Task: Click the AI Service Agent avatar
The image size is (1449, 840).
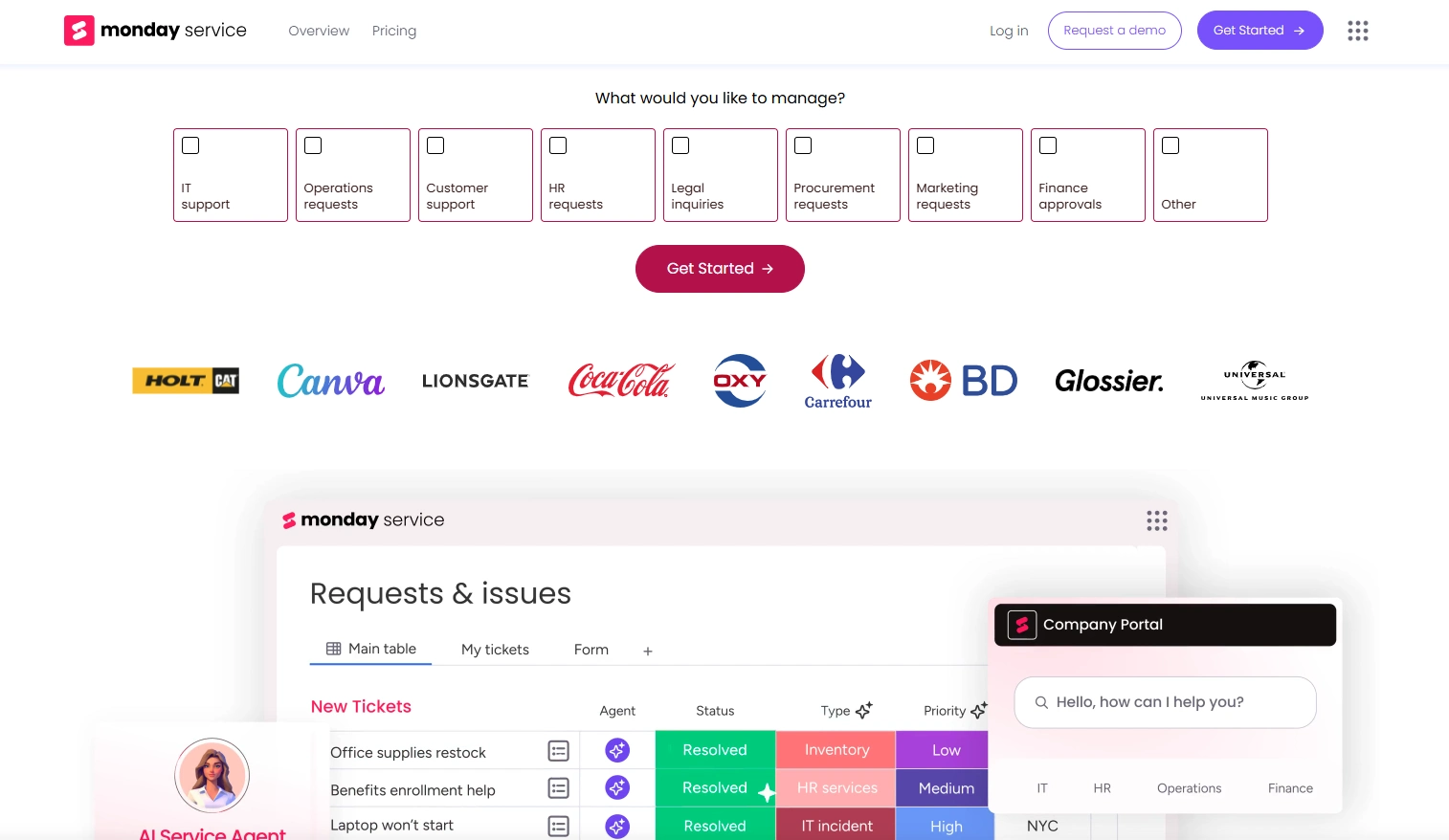Action: coord(212,775)
